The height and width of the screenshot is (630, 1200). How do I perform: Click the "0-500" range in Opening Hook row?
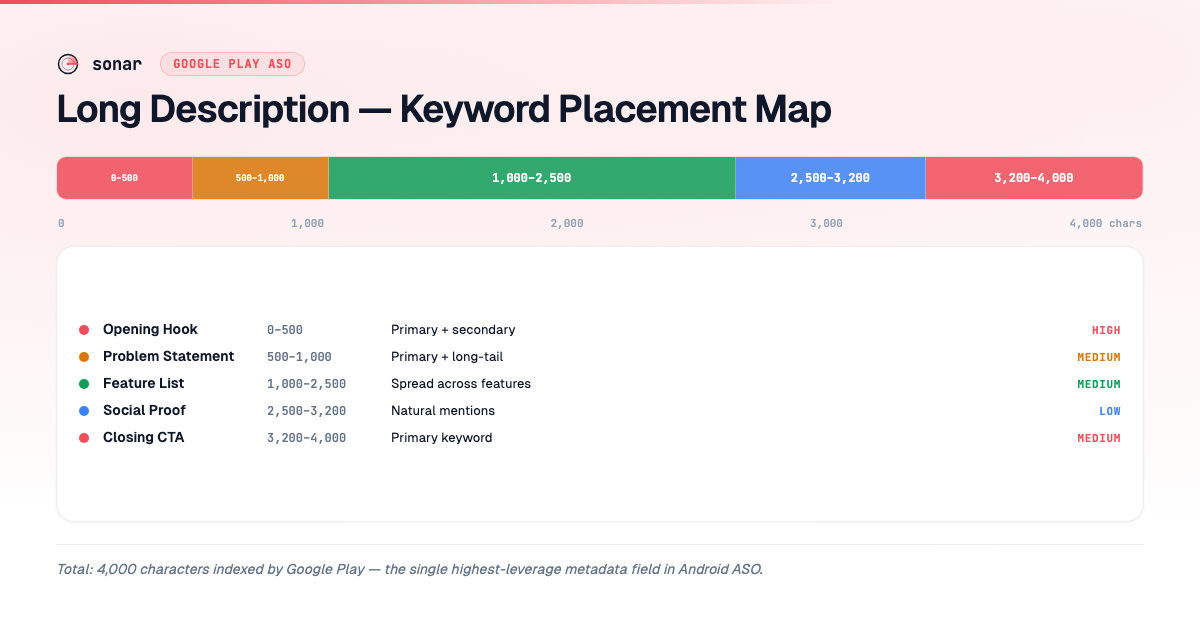285,330
